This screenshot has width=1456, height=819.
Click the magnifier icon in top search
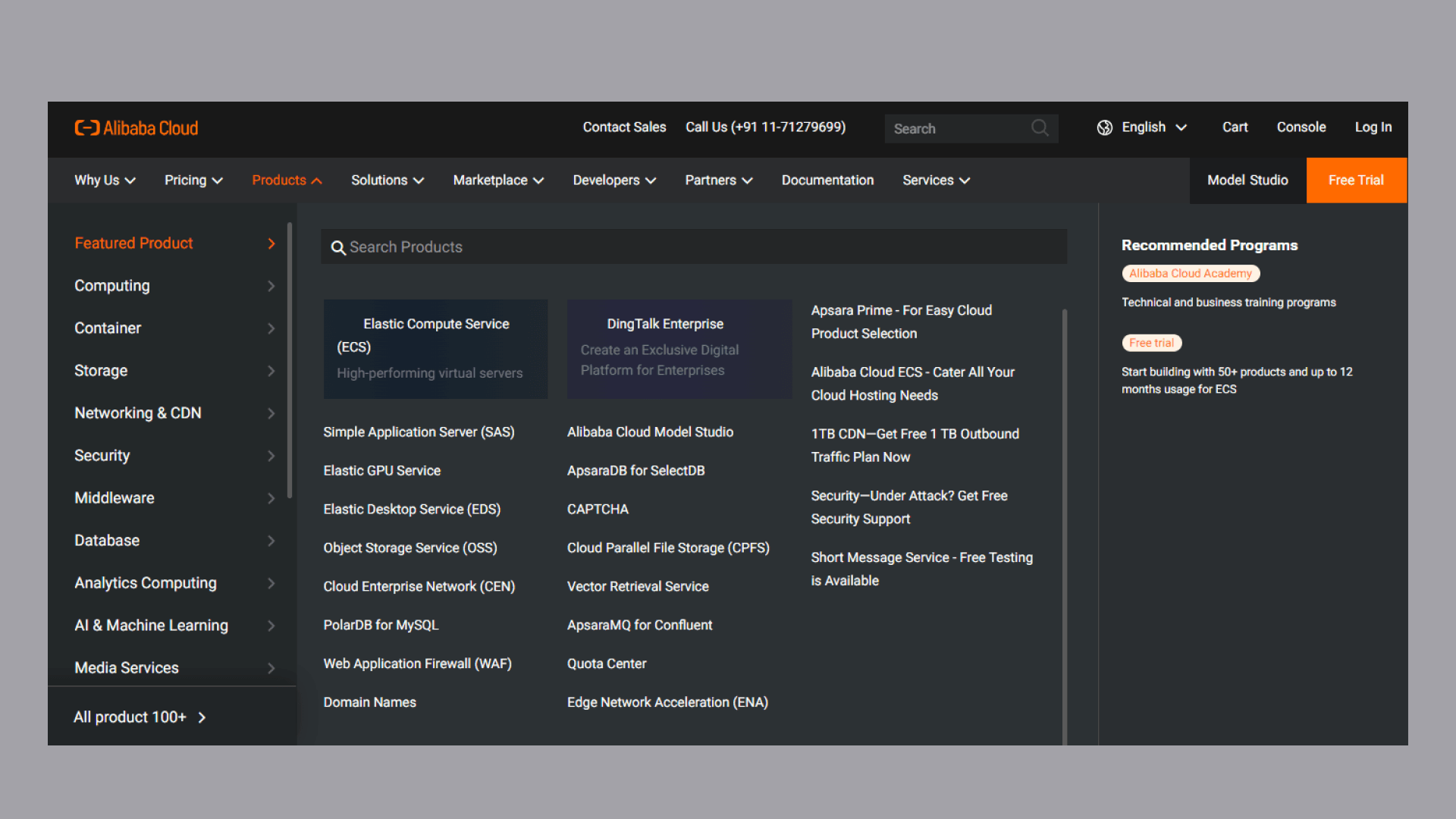coord(1040,128)
